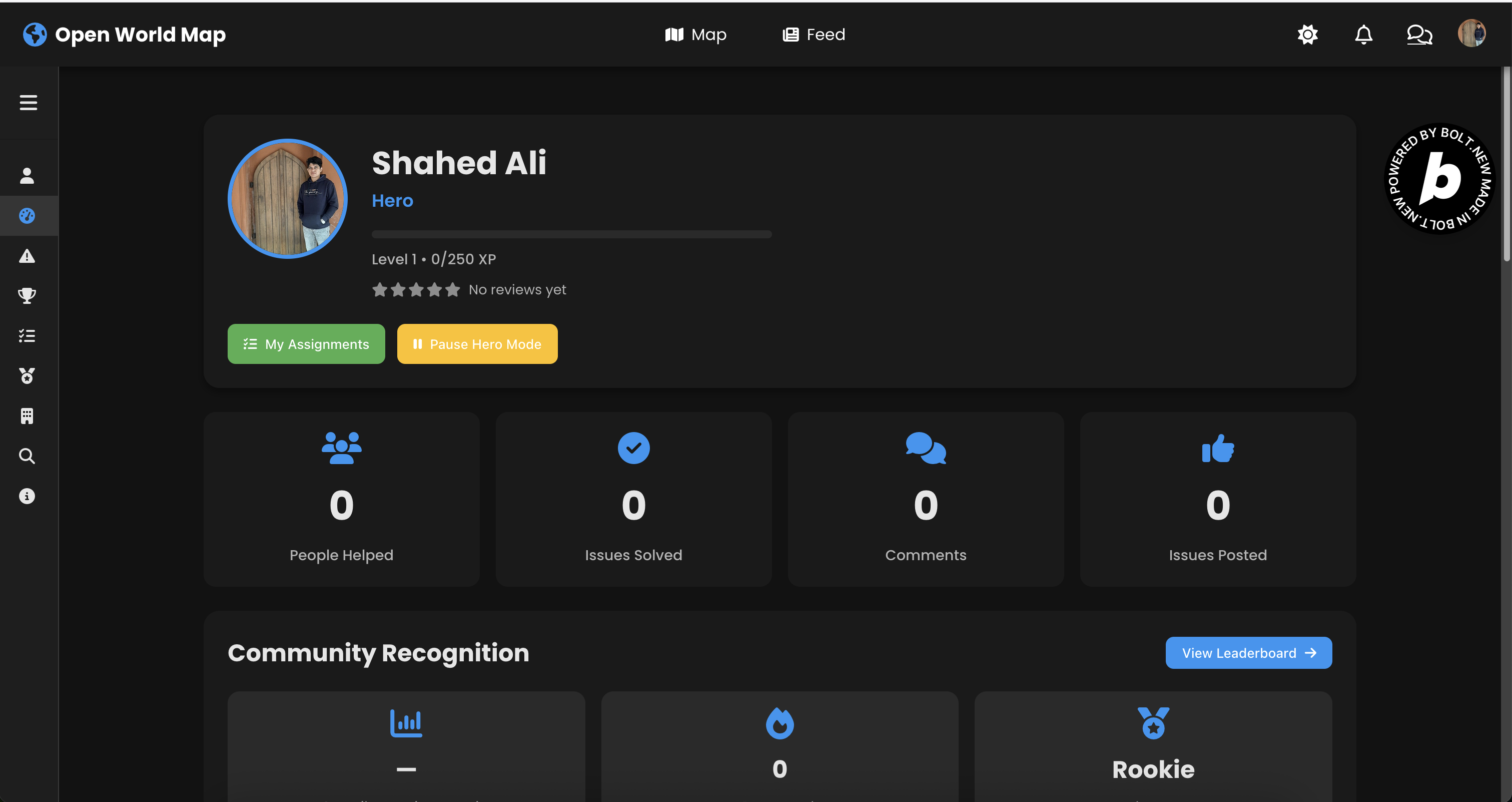Expand the sidebar with hamburger menu

pos(28,103)
